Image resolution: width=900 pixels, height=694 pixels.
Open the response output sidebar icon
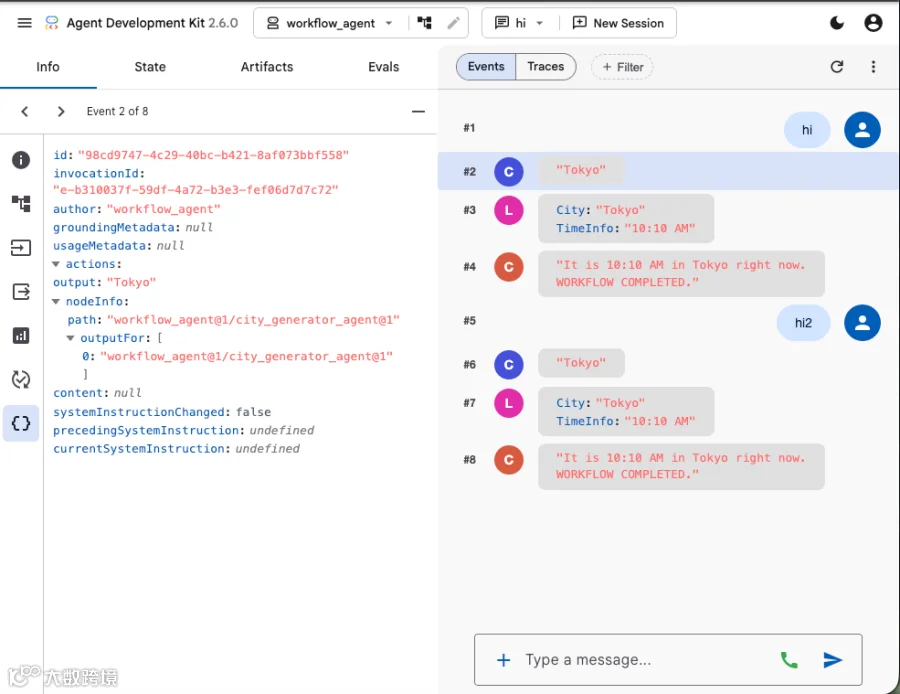(21, 292)
